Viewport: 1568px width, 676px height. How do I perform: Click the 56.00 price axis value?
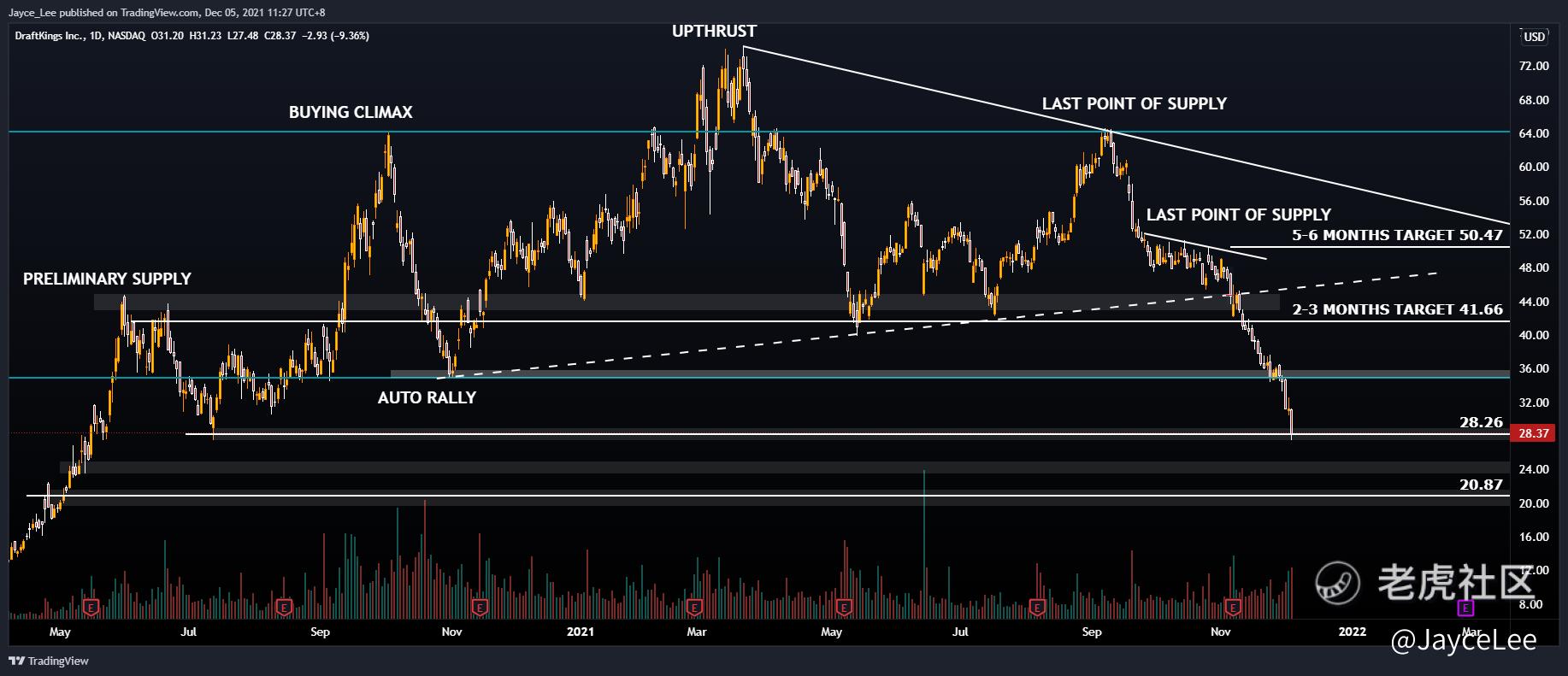(x=1534, y=201)
